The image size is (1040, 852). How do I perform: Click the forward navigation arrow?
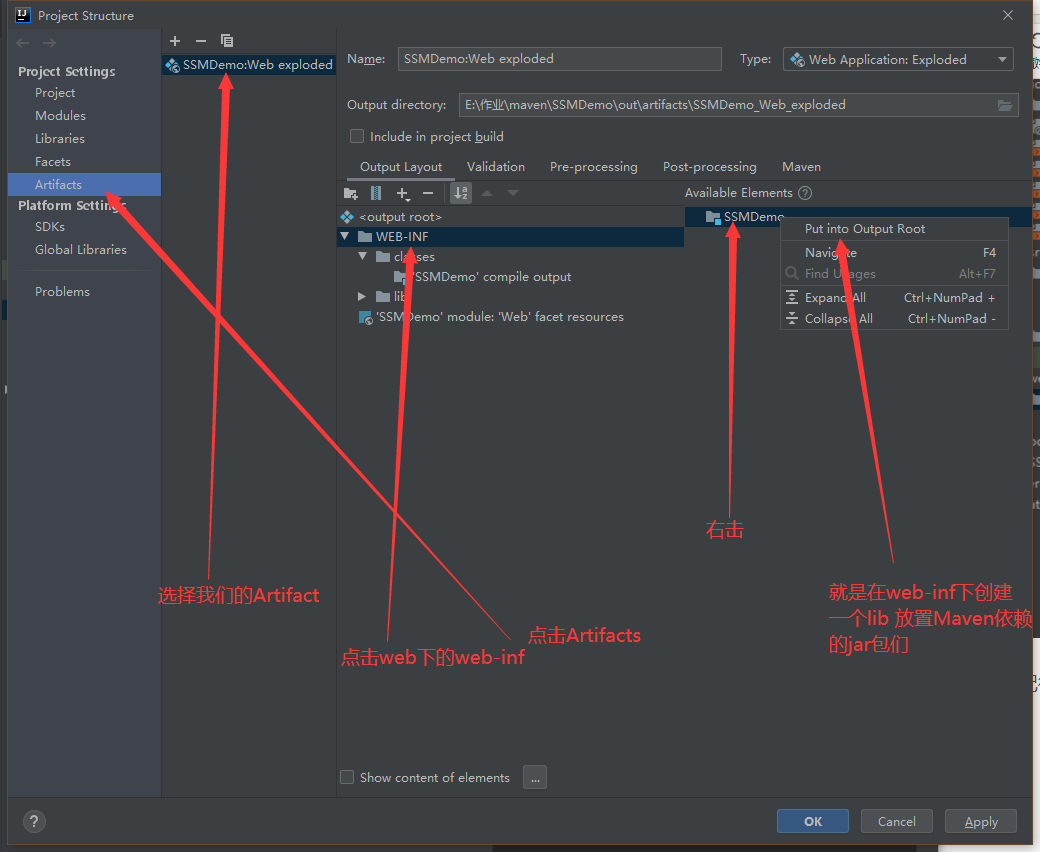tap(49, 43)
